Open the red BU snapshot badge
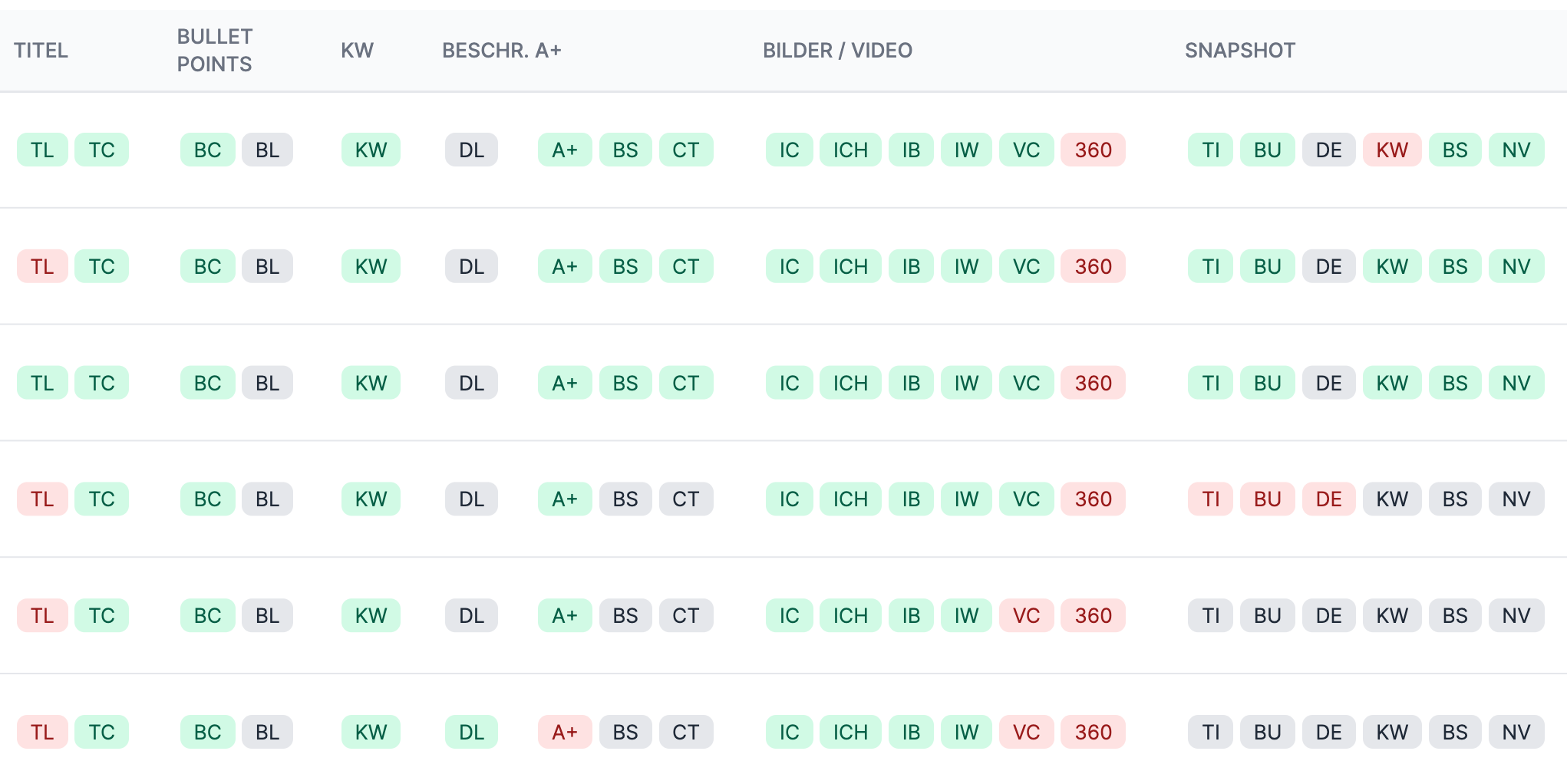This screenshot has height=784, width=1567. [1267, 499]
